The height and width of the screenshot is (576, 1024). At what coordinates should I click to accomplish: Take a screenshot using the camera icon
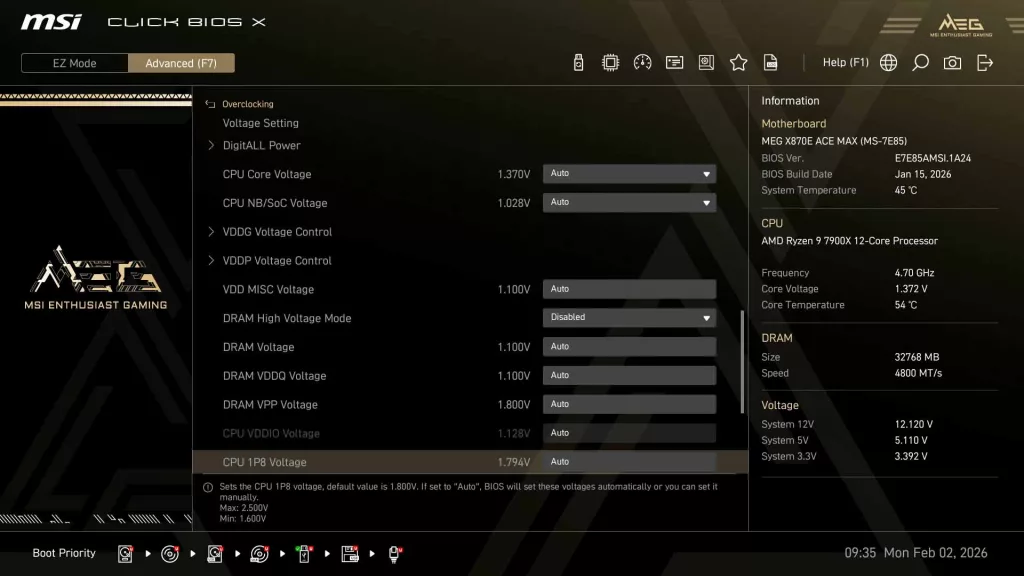click(951, 62)
